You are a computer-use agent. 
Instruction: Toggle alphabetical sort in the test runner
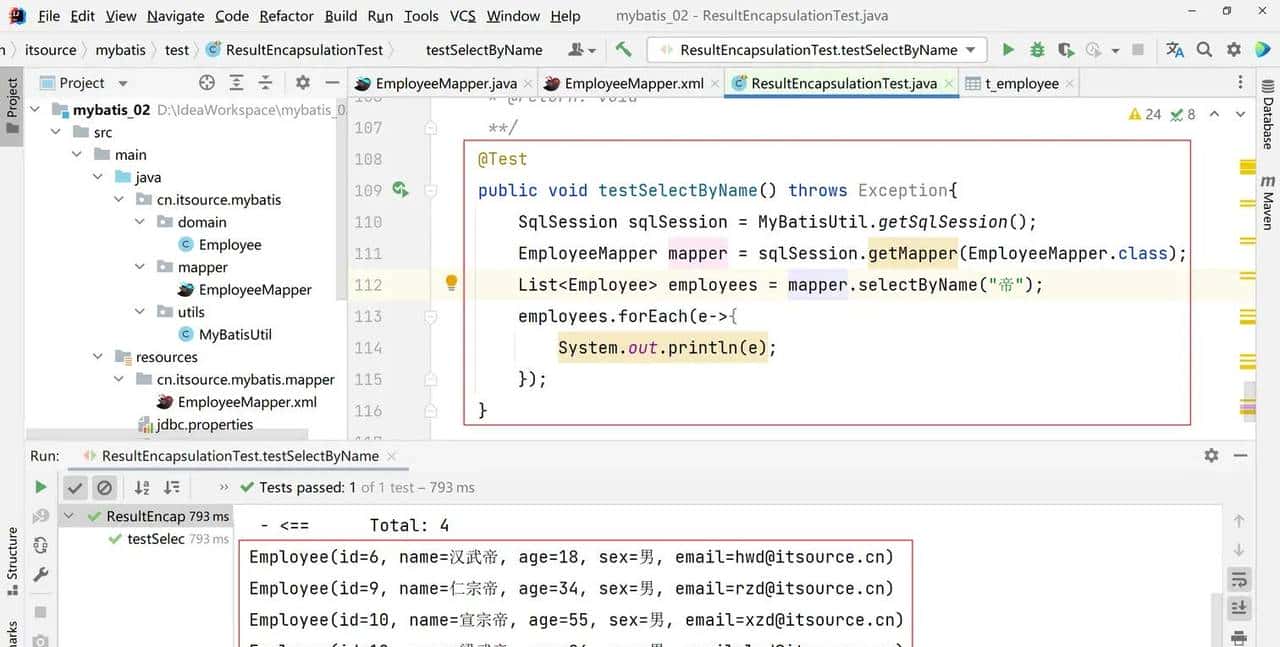[x=142, y=488]
